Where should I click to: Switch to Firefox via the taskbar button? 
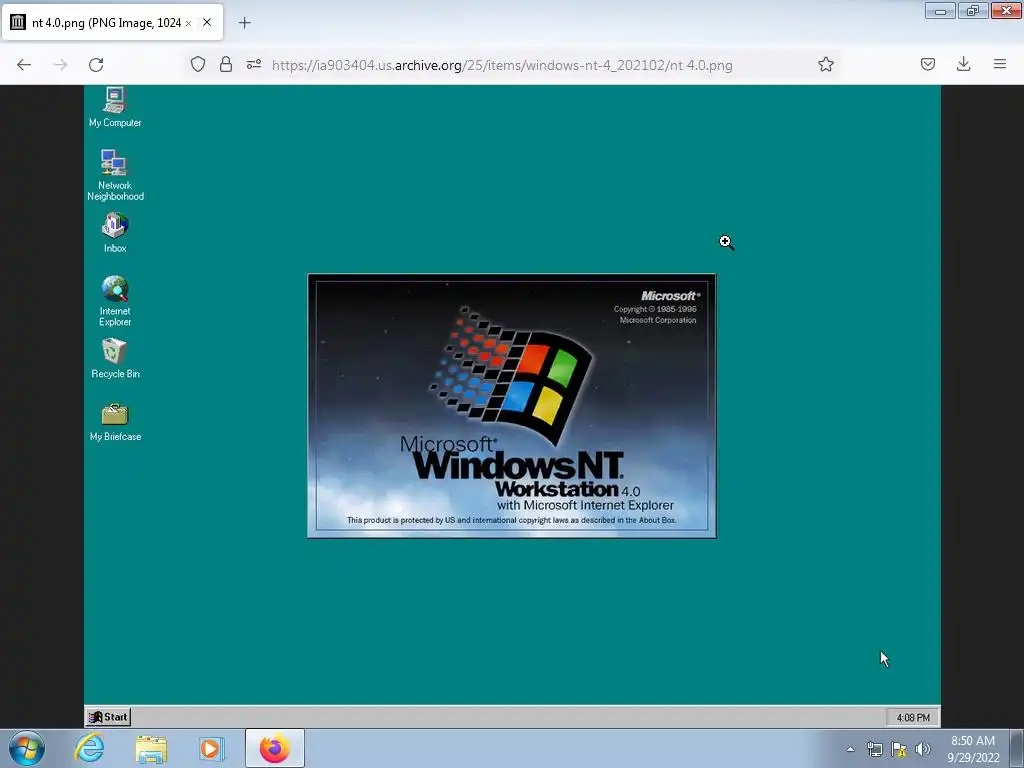pyautogui.click(x=275, y=748)
